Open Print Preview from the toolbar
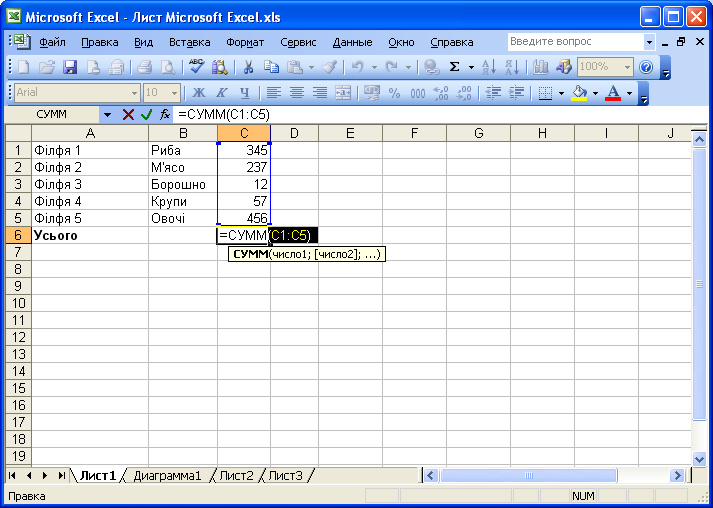This screenshot has height=508, width=713. click(168, 68)
